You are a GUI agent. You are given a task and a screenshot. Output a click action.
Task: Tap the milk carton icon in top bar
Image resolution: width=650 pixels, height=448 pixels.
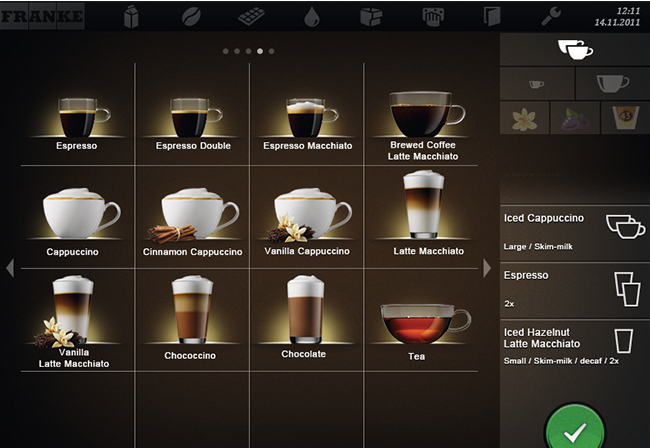tap(131, 16)
